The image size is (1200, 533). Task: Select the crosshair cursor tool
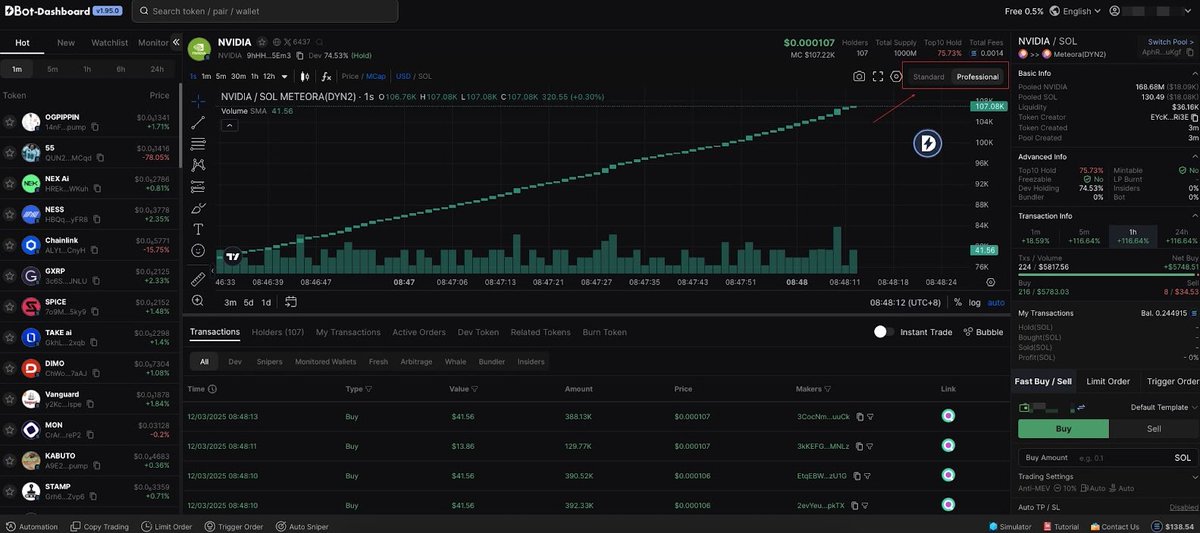[198, 100]
